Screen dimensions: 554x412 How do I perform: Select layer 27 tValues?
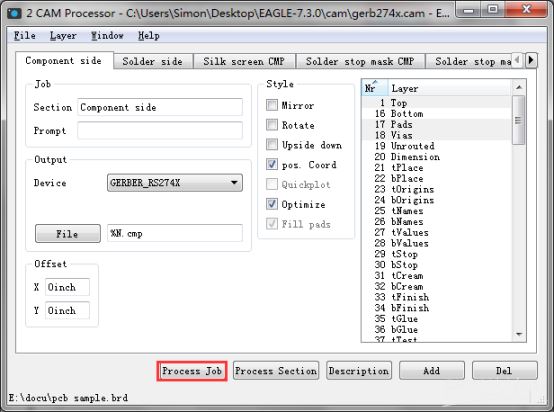(x=437, y=232)
